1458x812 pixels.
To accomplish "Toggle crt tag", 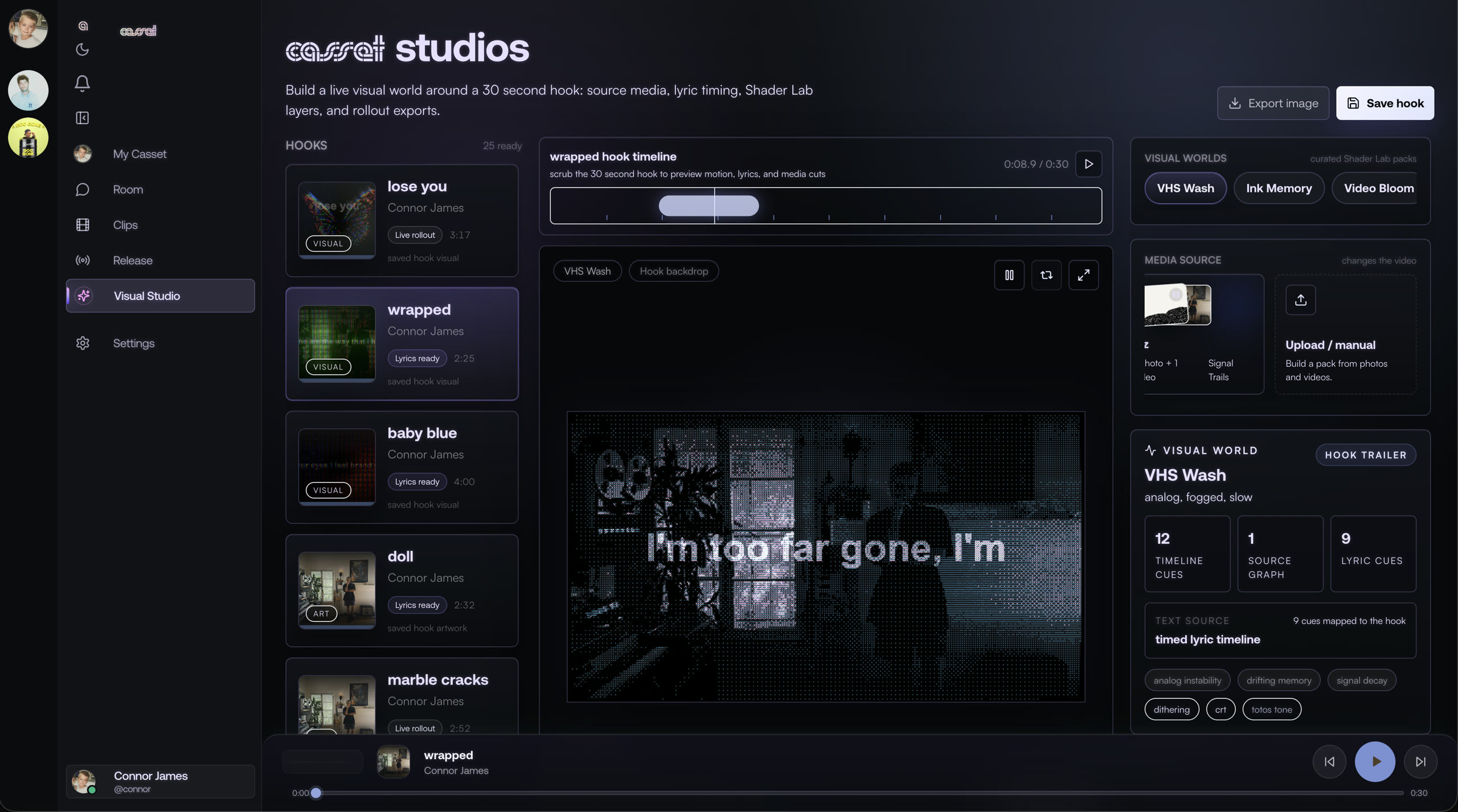I will [1220, 710].
